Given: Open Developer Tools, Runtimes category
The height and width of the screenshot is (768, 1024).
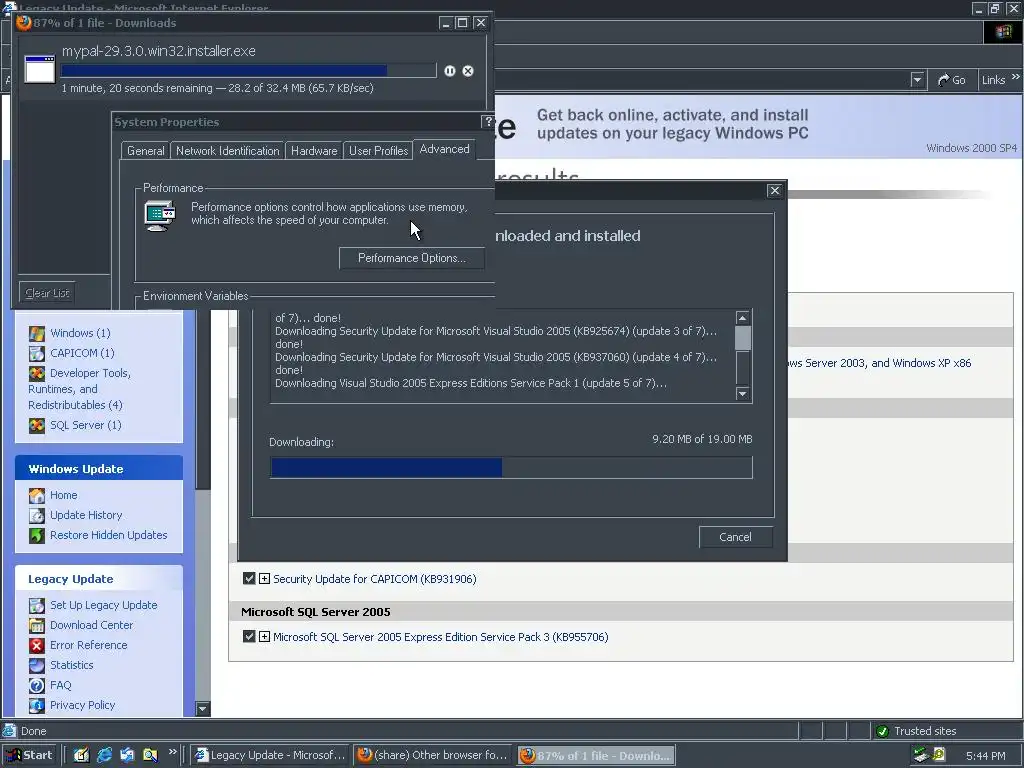Looking at the screenshot, I should (79, 389).
